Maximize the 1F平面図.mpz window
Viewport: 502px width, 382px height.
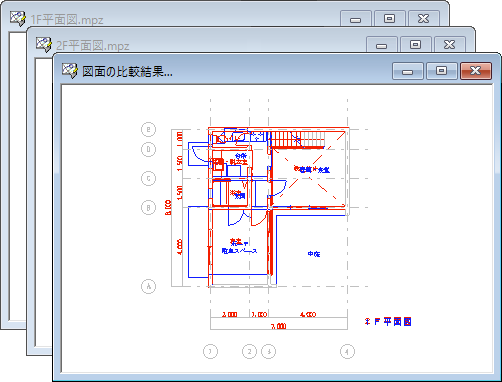pos(389,19)
